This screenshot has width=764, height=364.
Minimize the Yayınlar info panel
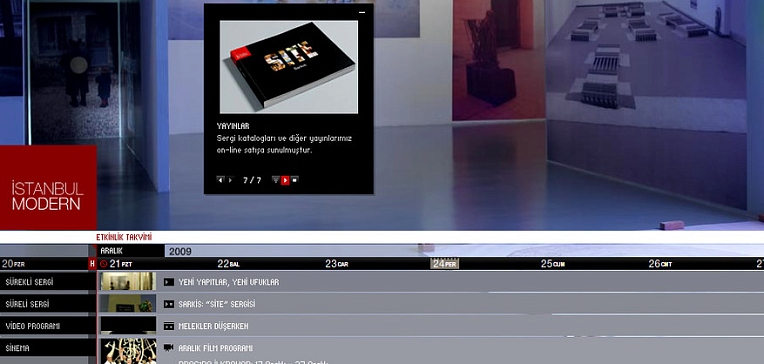click(x=362, y=12)
